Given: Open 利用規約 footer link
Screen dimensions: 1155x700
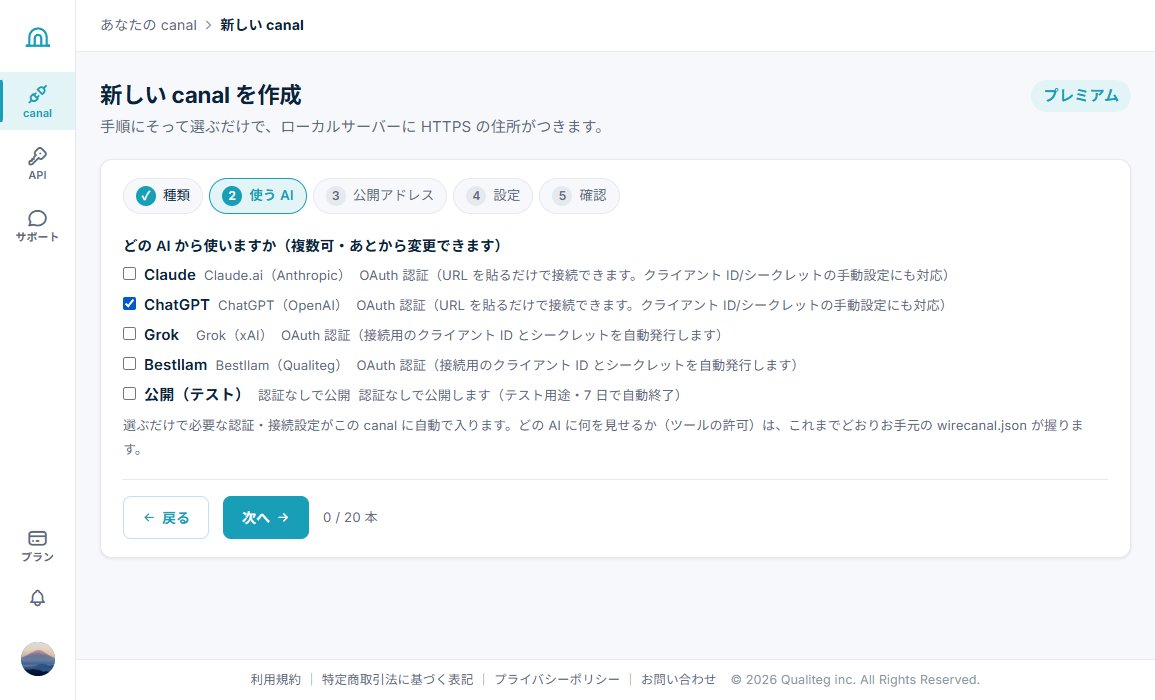Looking at the screenshot, I should (275, 679).
